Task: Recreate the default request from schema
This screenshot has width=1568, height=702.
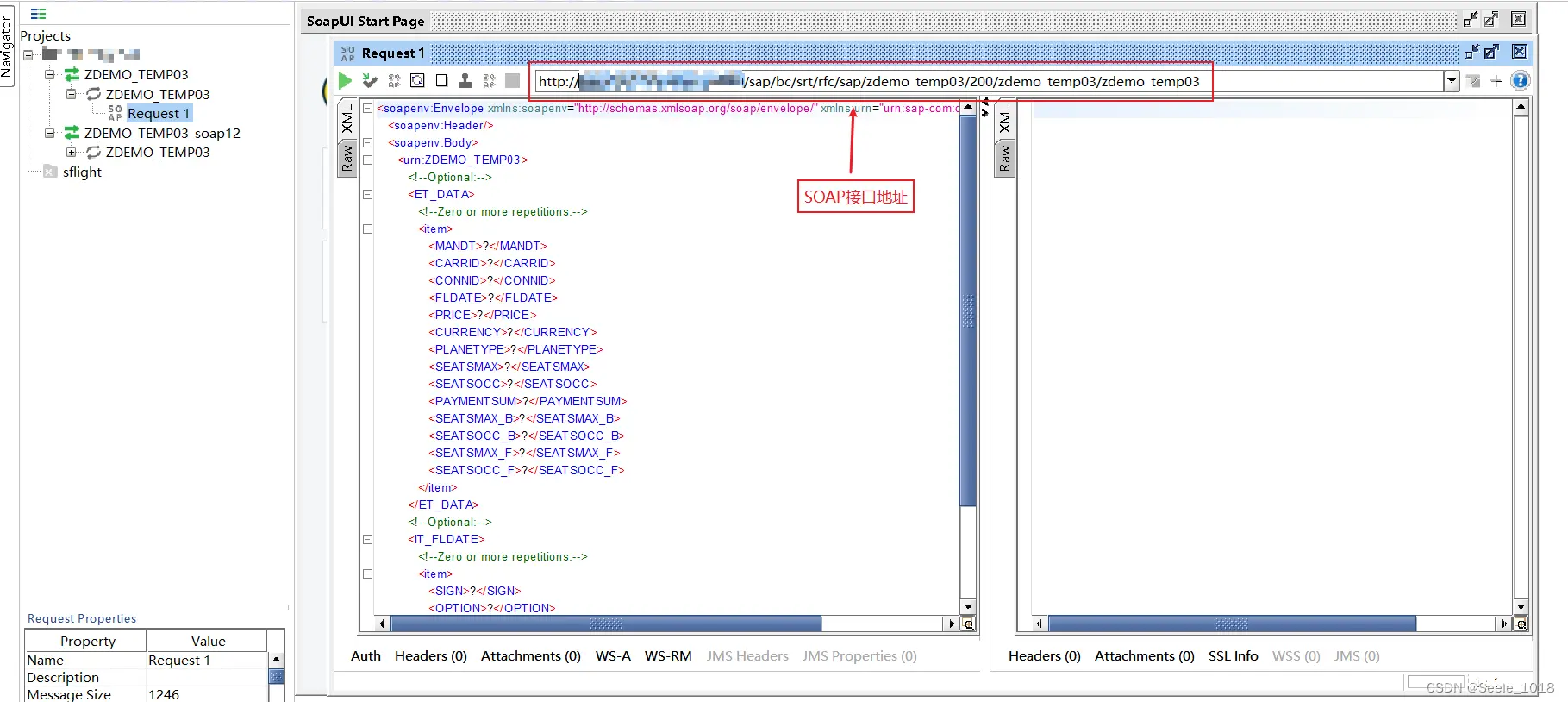Action: [417, 81]
